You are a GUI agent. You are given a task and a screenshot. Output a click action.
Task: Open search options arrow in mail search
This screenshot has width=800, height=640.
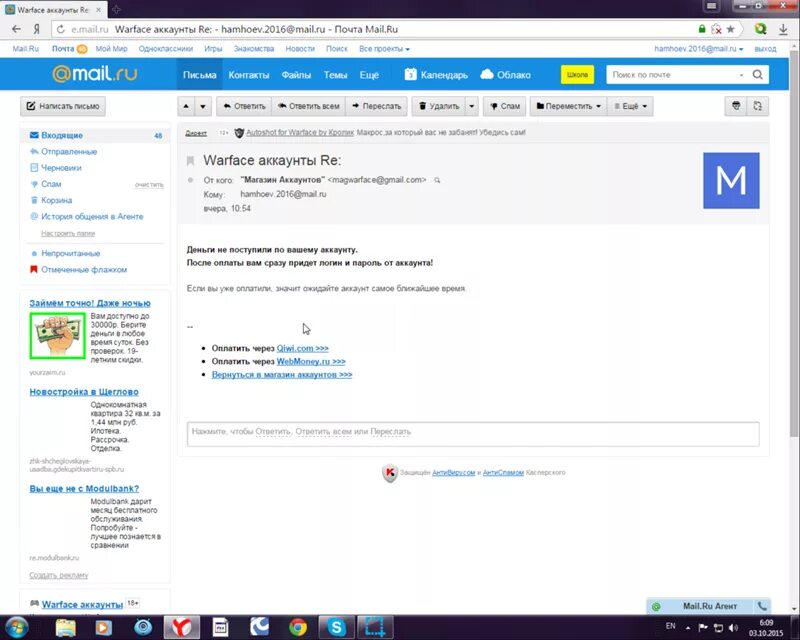tap(741, 75)
